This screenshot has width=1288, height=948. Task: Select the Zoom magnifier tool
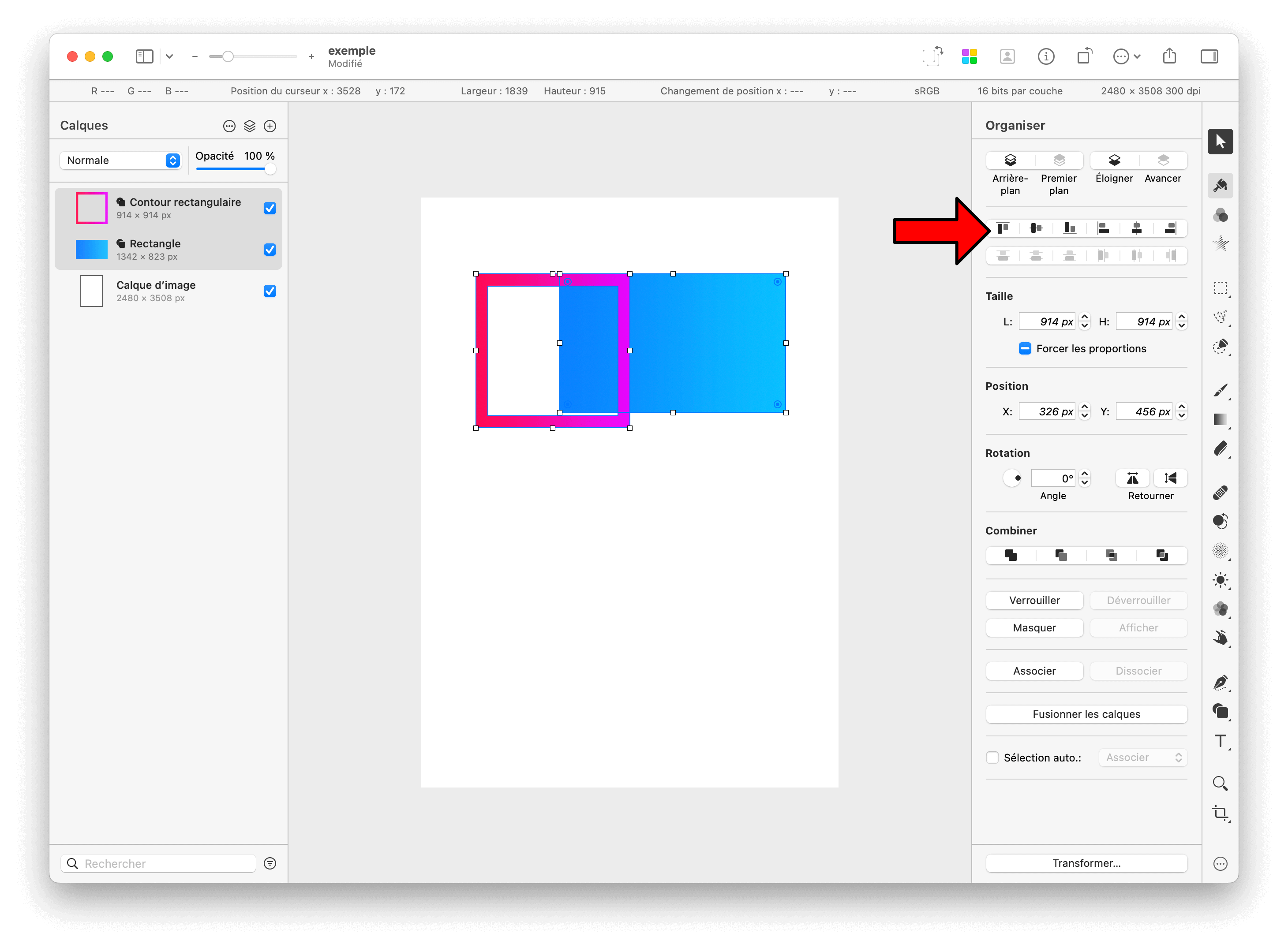[1220, 783]
